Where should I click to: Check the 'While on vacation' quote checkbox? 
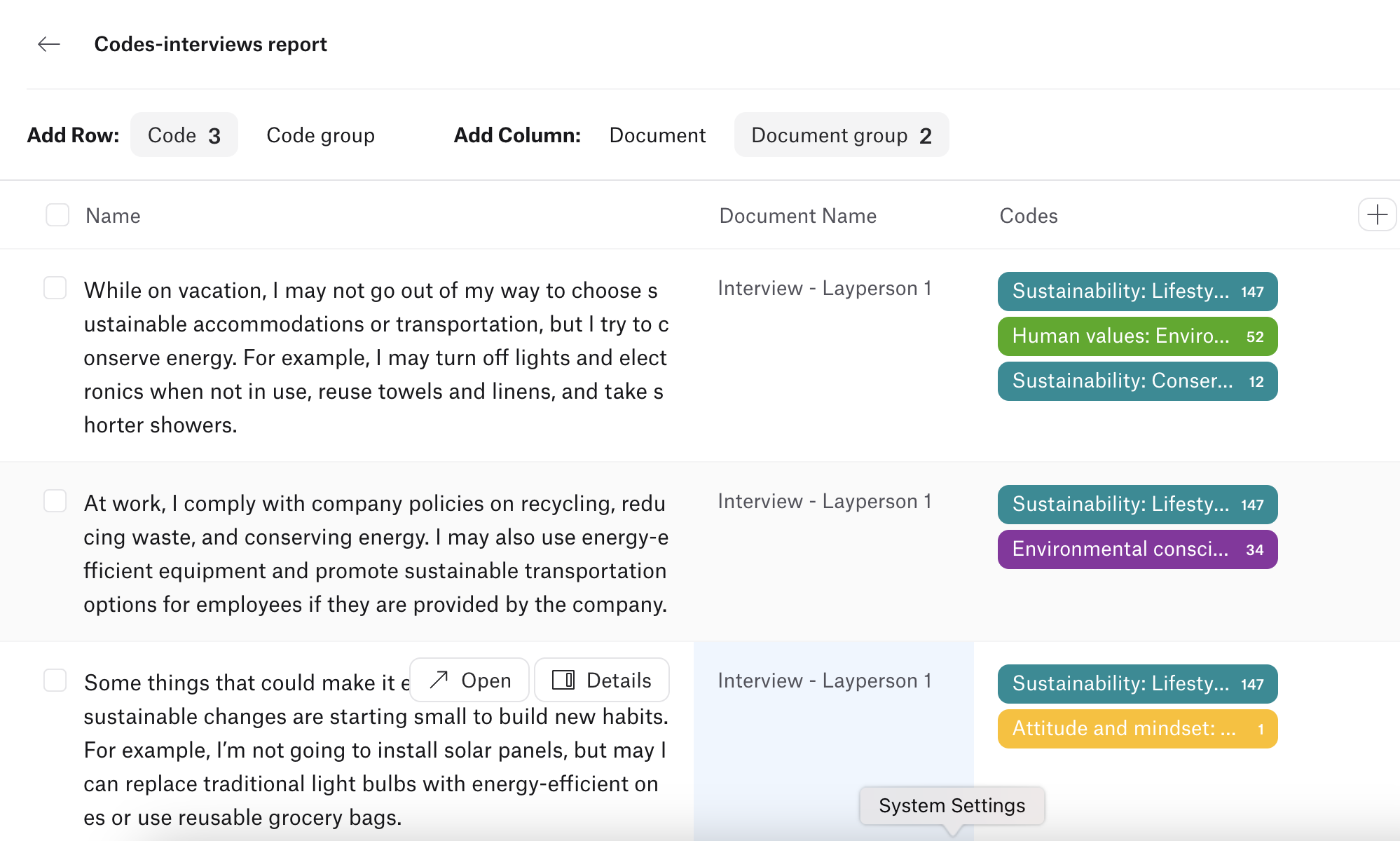coord(55,288)
